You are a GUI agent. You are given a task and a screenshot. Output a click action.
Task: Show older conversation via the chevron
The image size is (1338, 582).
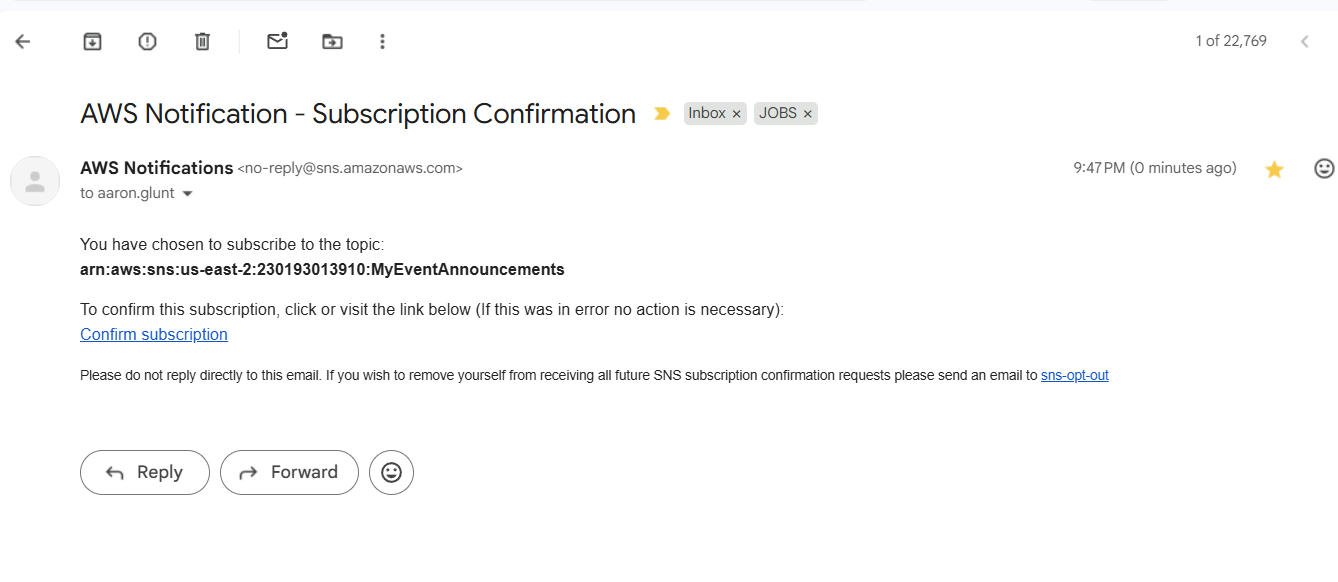click(1304, 41)
